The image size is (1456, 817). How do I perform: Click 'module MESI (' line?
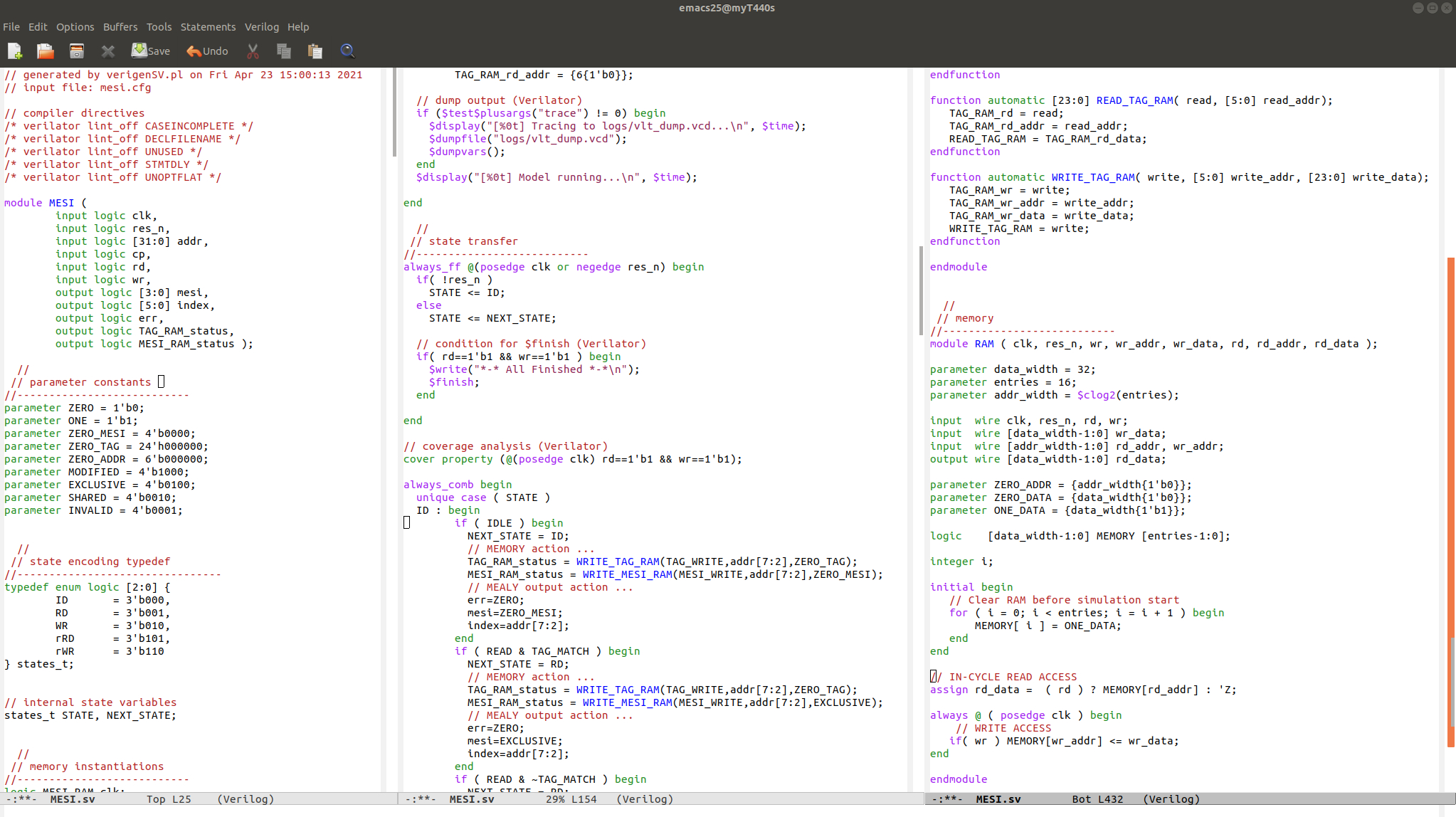coord(46,203)
